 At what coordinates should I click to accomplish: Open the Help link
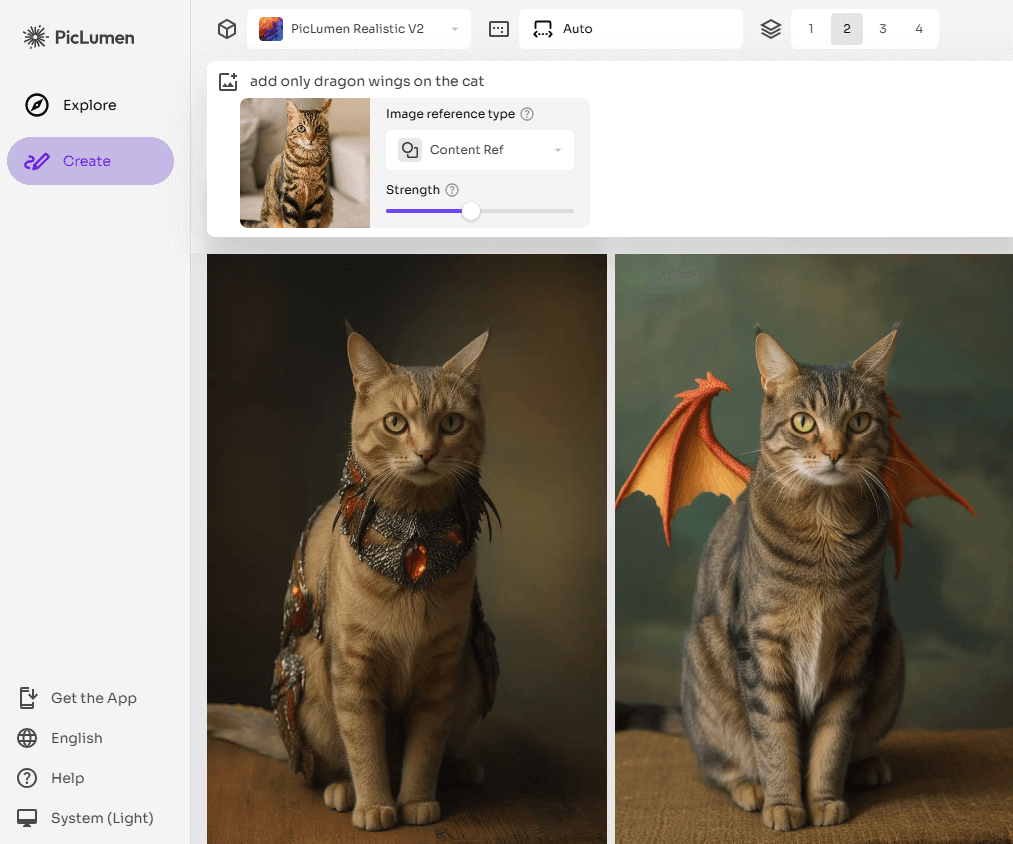coord(67,778)
